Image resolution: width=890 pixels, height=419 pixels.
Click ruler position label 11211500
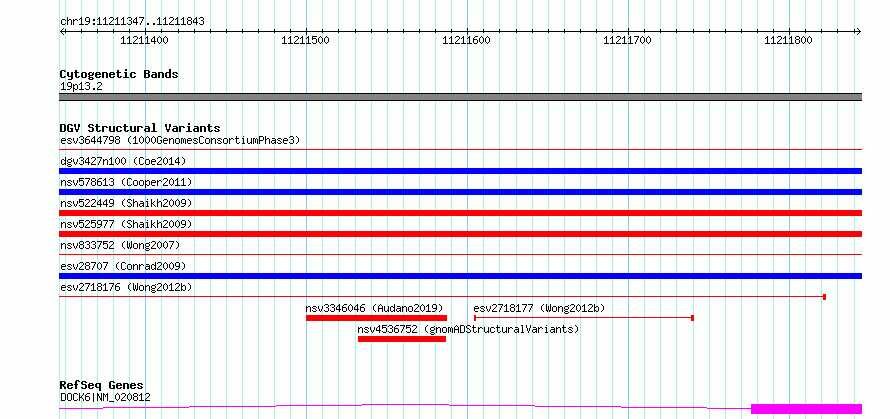click(305, 40)
